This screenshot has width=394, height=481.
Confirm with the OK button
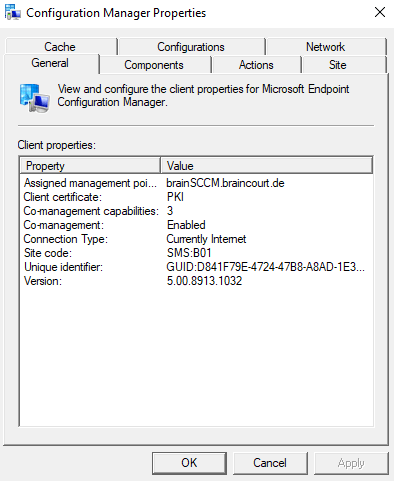point(189,463)
